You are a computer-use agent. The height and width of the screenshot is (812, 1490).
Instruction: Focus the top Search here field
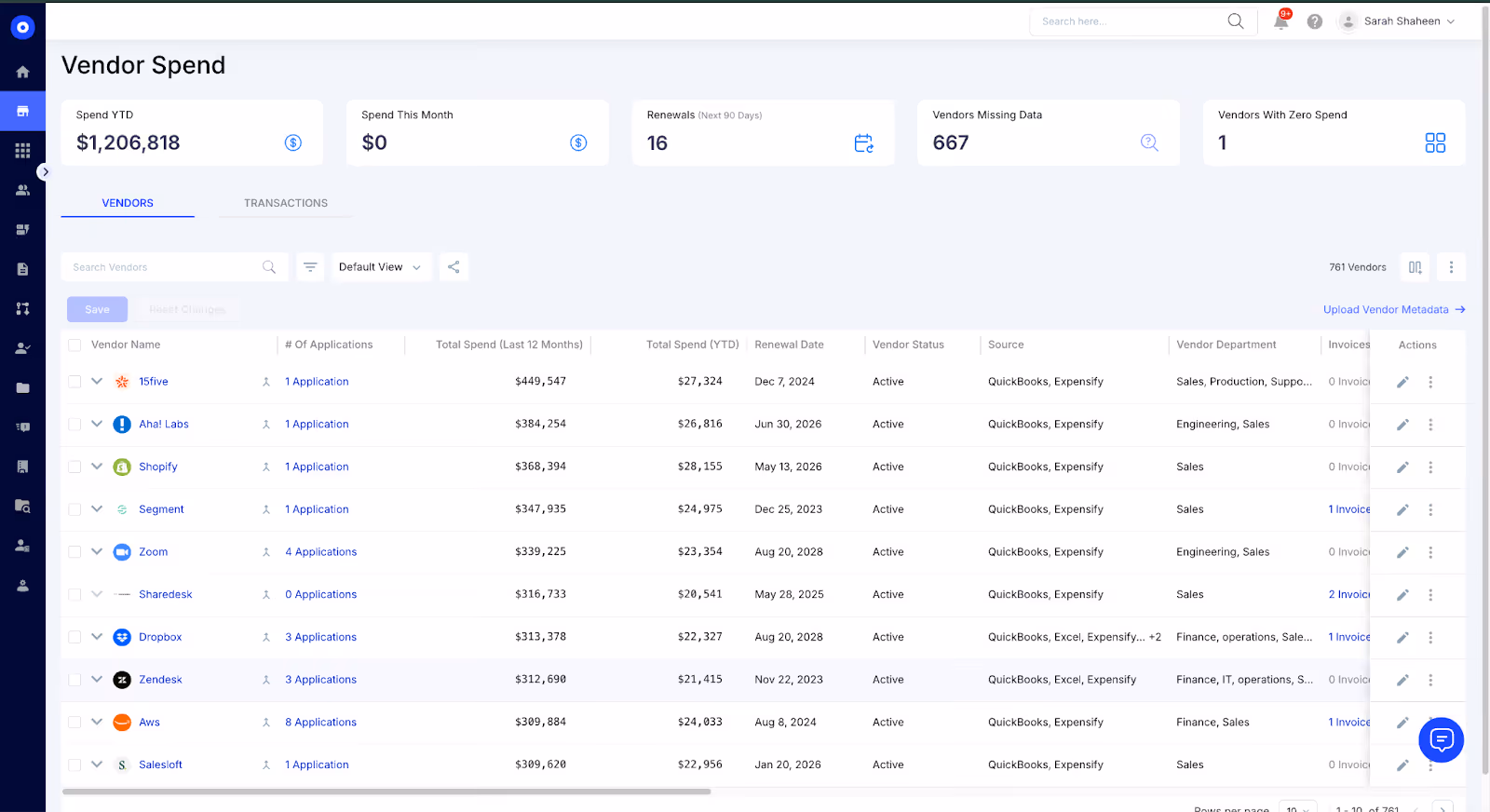coord(1143,21)
